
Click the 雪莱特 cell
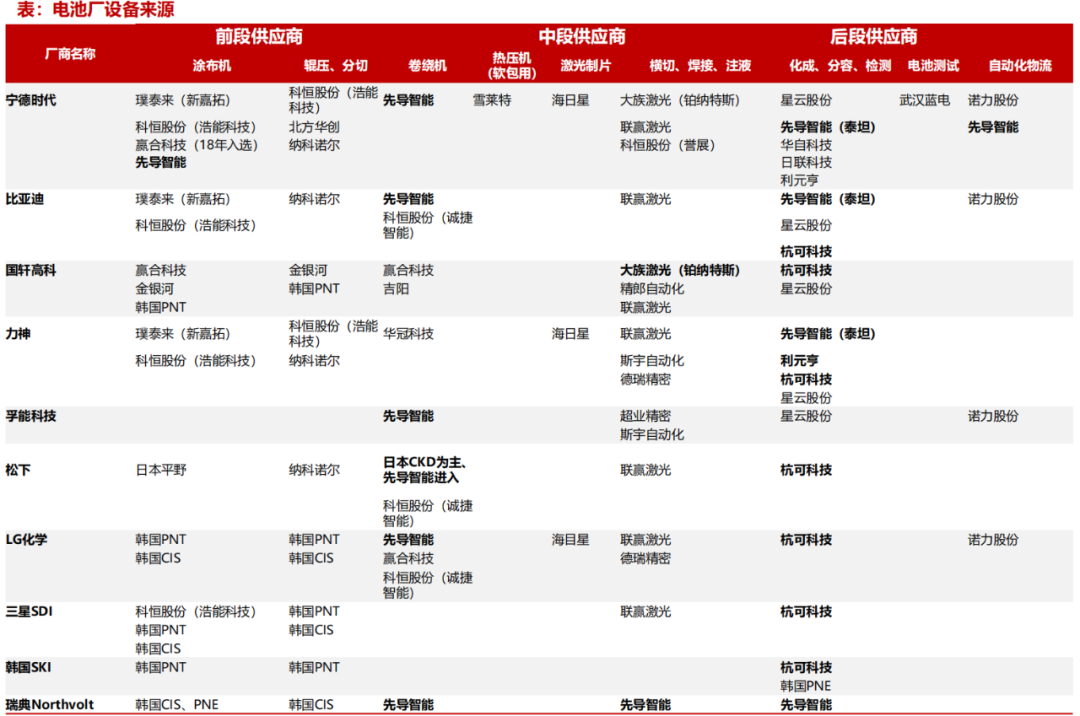tap(492, 101)
